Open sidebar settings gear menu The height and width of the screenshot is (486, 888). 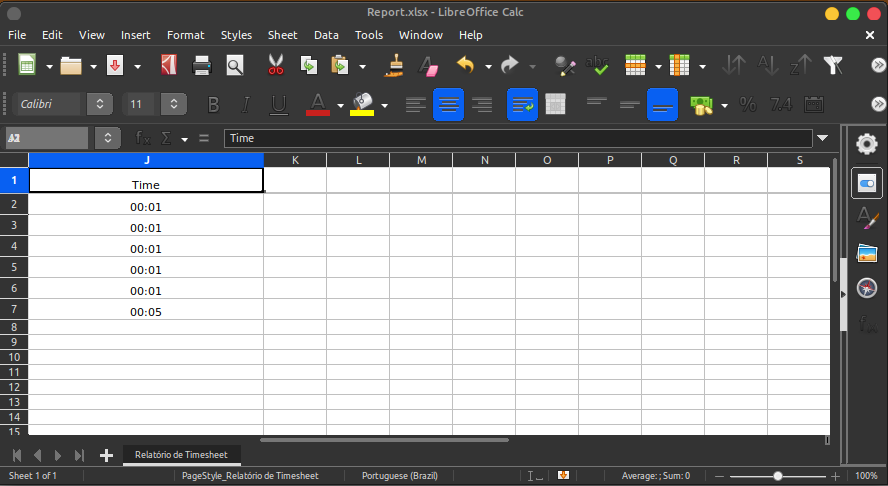[x=866, y=144]
